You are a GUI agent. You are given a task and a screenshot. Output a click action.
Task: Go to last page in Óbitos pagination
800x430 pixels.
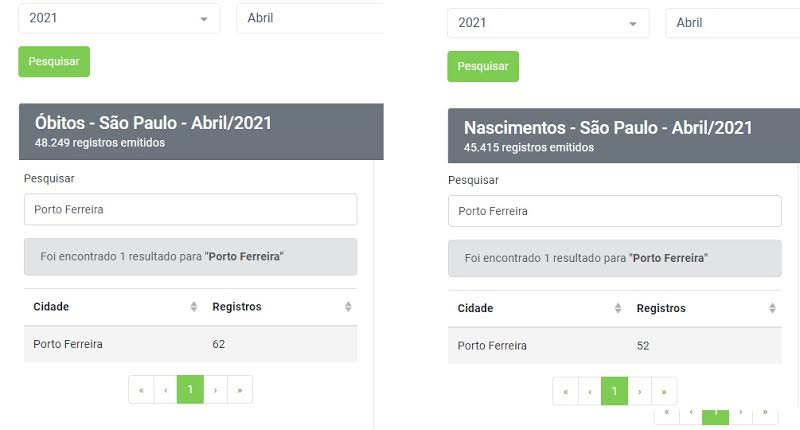(240, 390)
